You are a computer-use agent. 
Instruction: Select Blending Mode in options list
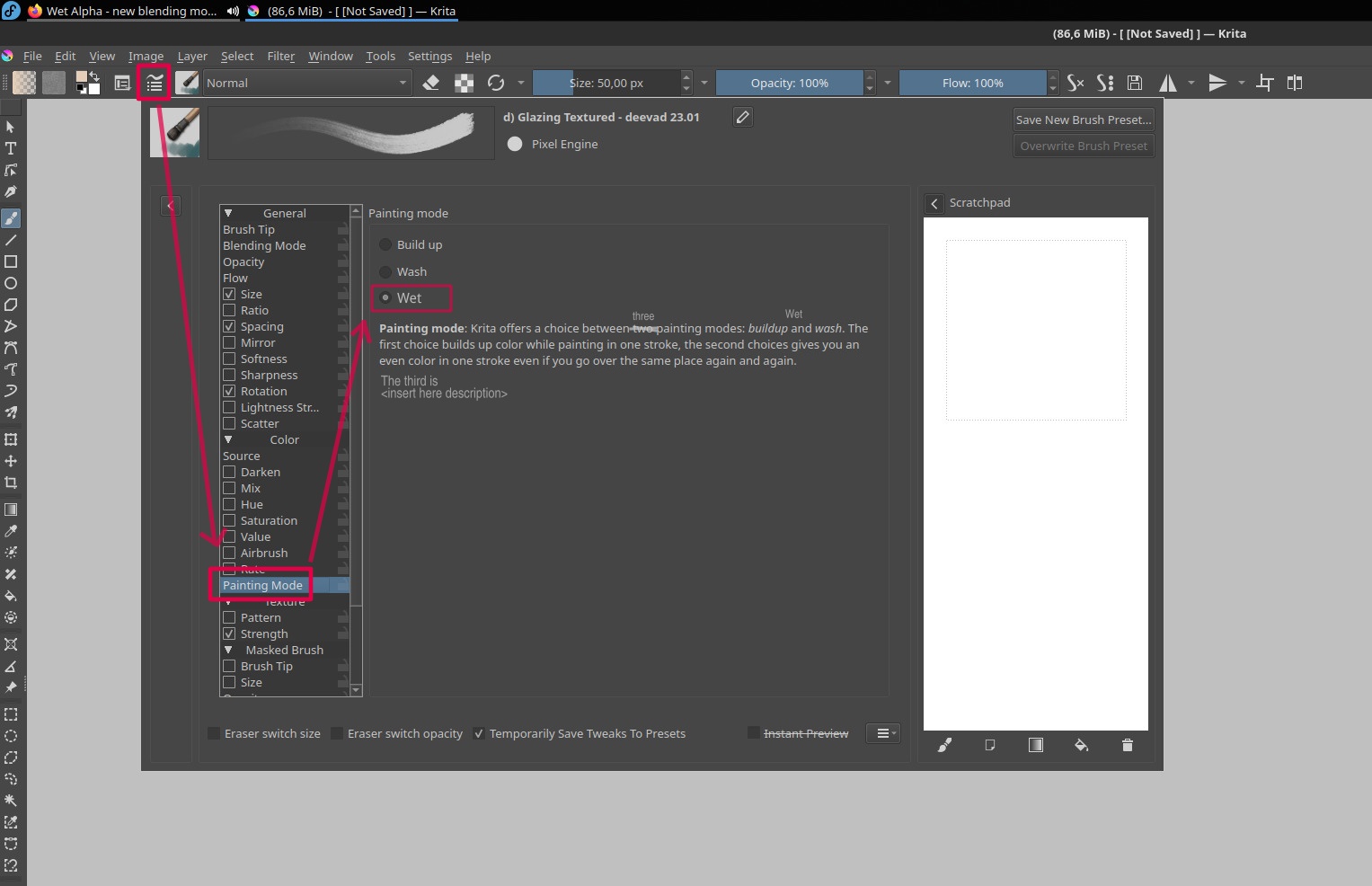pyautogui.click(x=264, y=245)
